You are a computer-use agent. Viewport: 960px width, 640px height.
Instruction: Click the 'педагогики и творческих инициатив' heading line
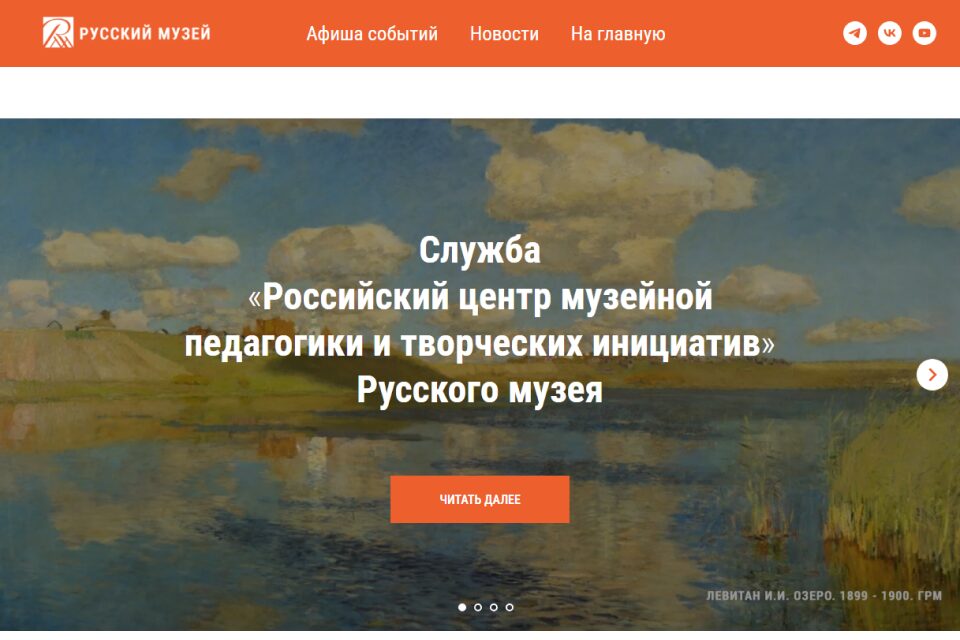click(479, 344)
